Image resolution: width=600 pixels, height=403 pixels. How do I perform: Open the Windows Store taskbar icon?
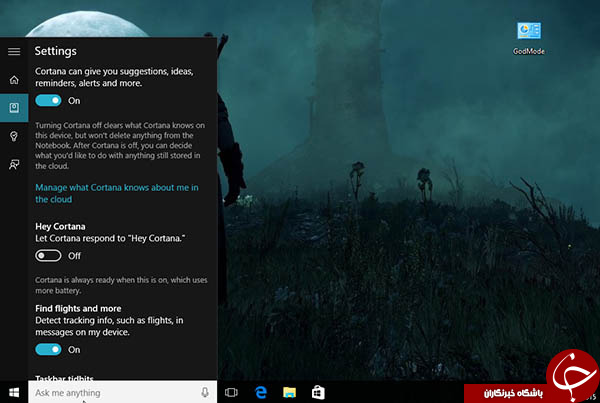click(318, 392)
